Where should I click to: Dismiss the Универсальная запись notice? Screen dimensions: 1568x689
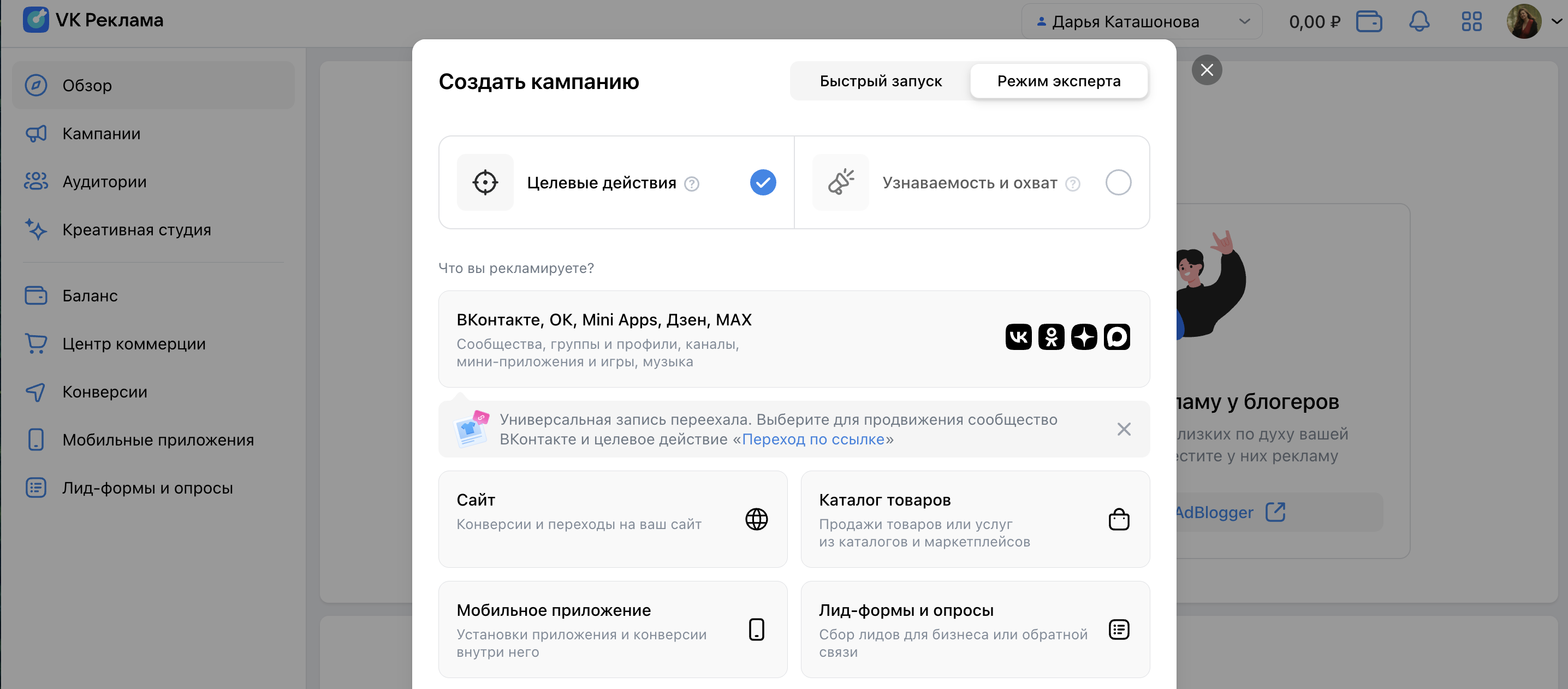pos(1124,429)
